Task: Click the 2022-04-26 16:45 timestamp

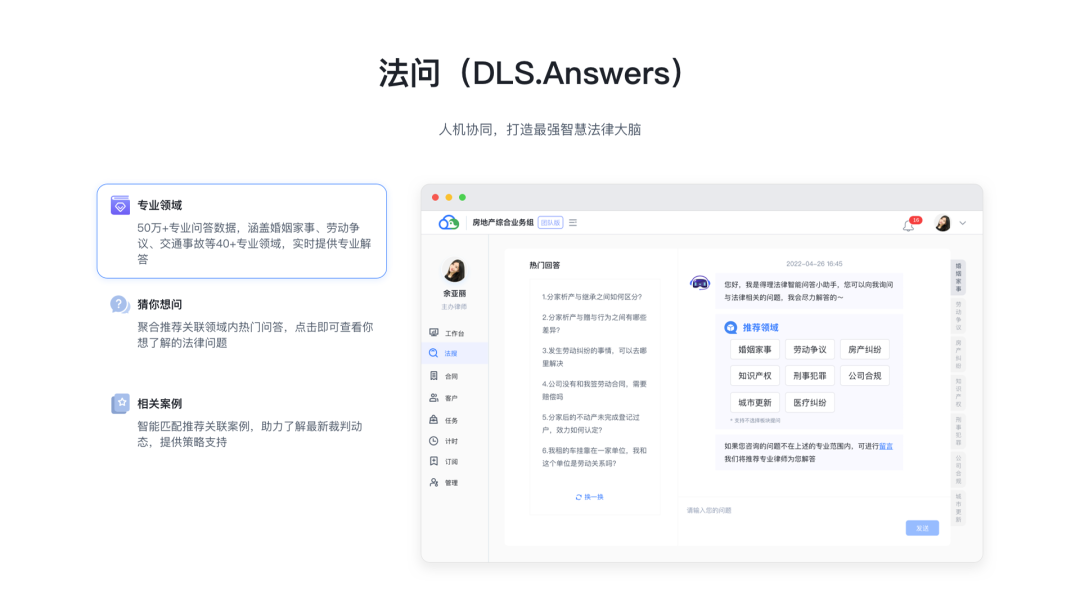Action: [814, 264]
